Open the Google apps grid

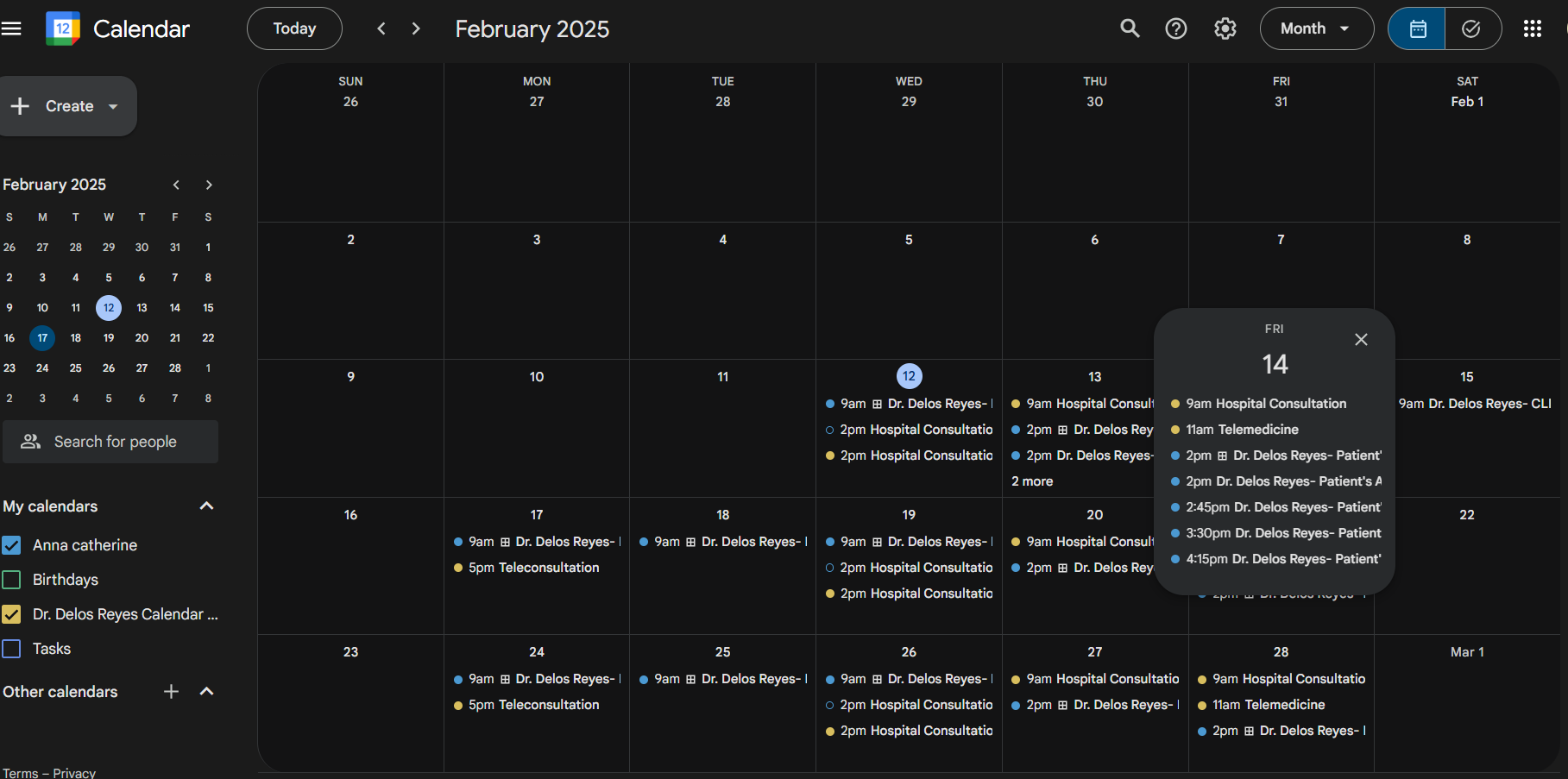point(1533,28)
